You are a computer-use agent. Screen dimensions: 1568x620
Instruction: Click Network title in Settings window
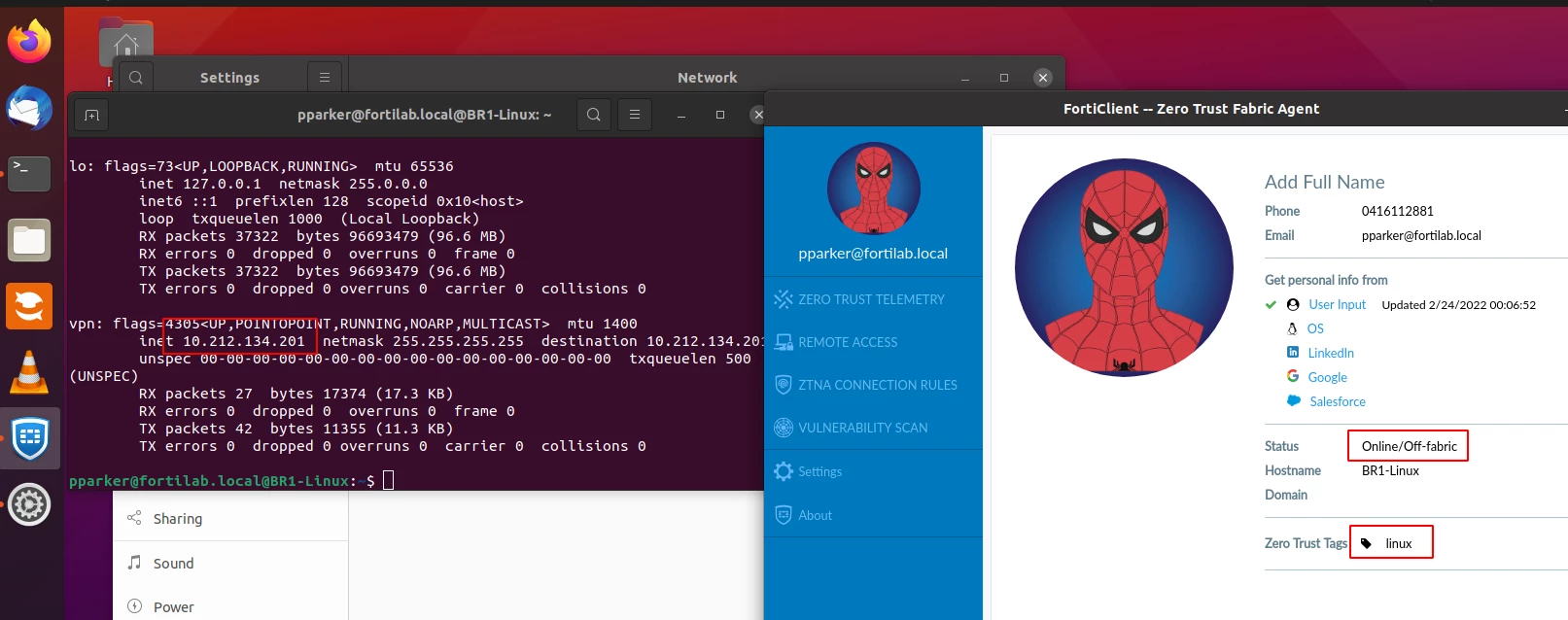point(707,78)
